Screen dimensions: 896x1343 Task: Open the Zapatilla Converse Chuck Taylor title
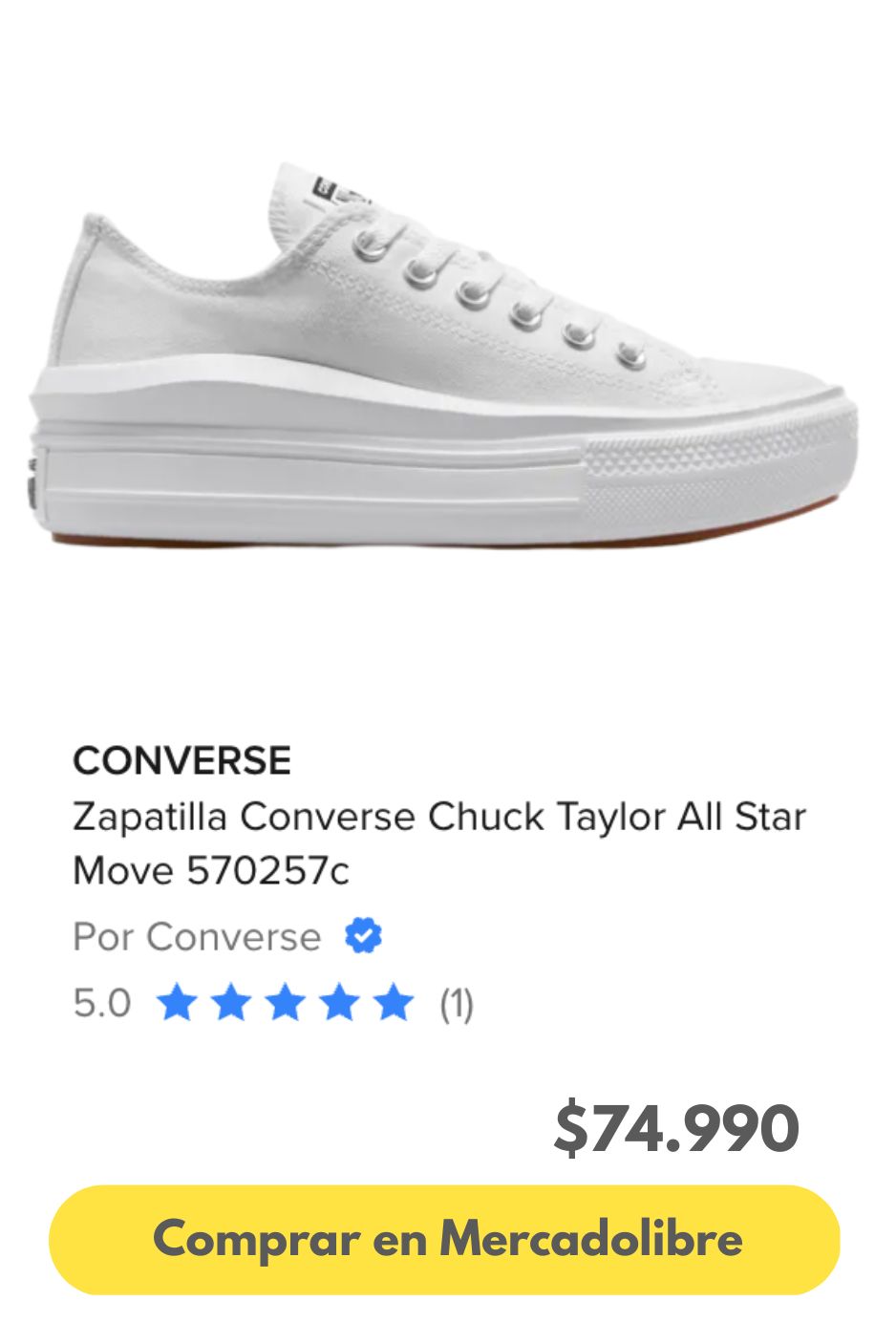[439, 818]
